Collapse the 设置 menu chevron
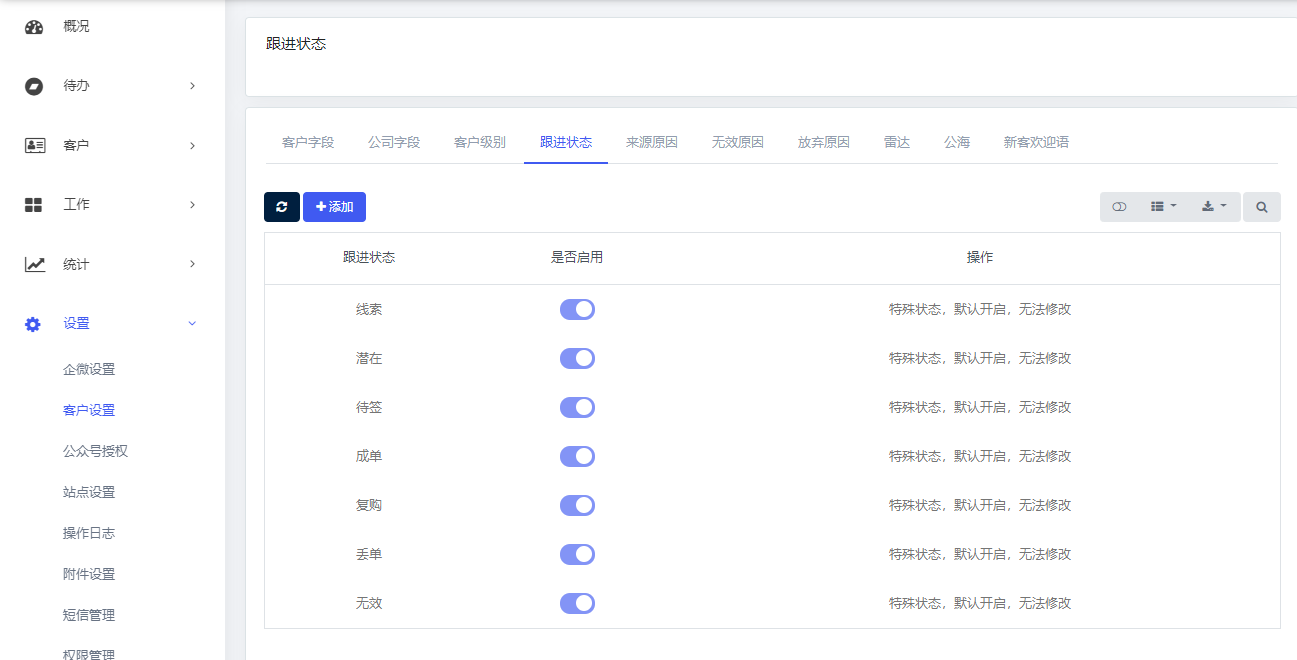 (x=192, y=323)
